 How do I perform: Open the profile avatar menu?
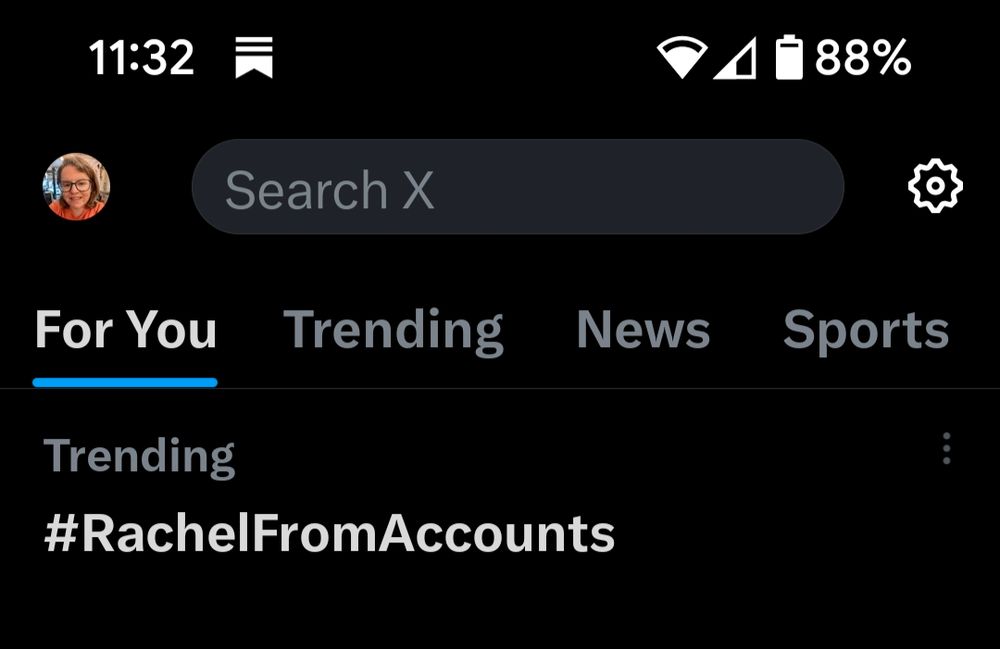[x=76, y=187]
